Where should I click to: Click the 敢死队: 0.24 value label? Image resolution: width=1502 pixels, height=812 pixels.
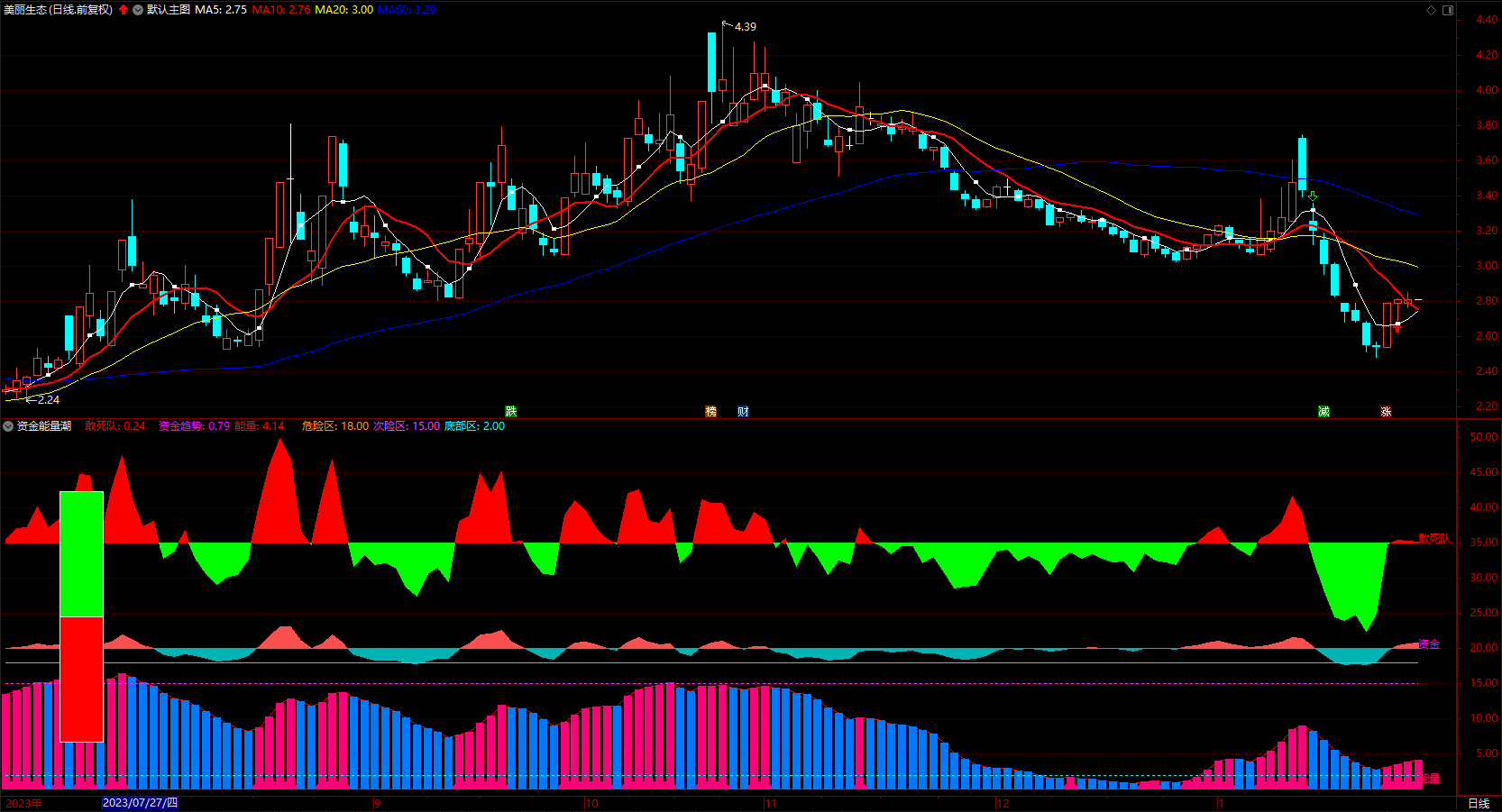tap(115, 426)
